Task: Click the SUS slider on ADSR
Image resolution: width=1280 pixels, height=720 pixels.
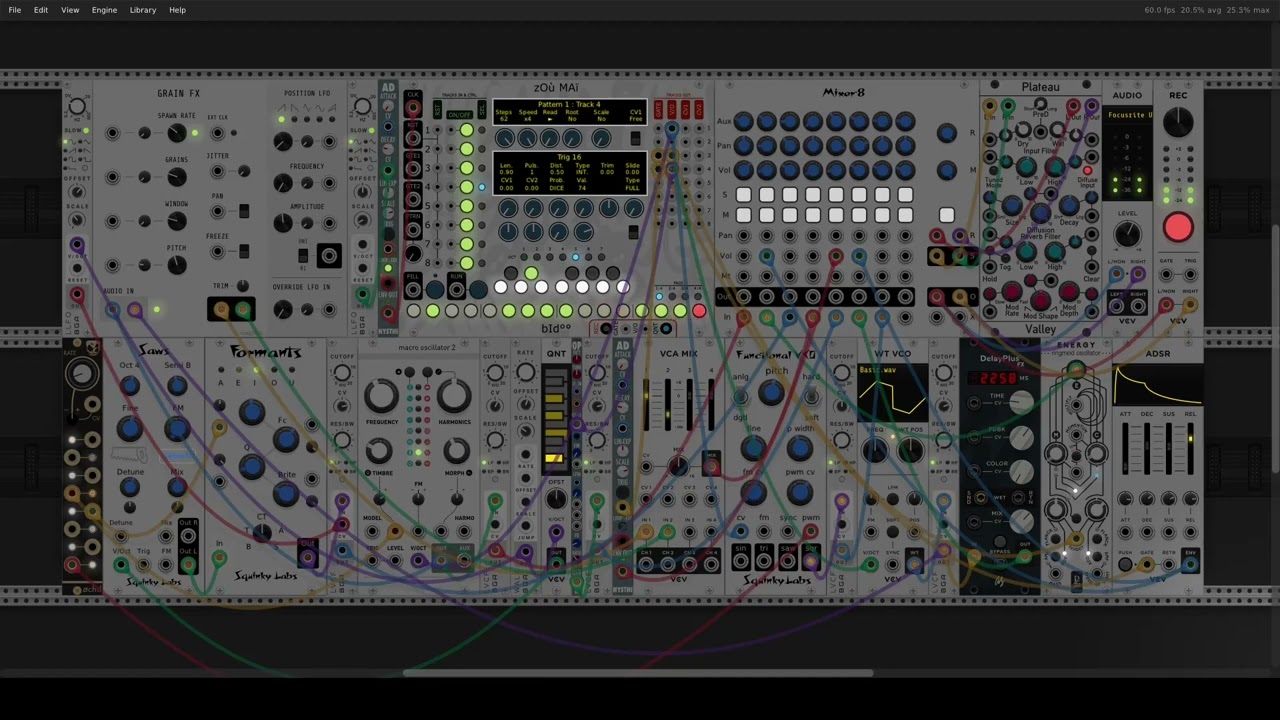Action: [1169, 450]
